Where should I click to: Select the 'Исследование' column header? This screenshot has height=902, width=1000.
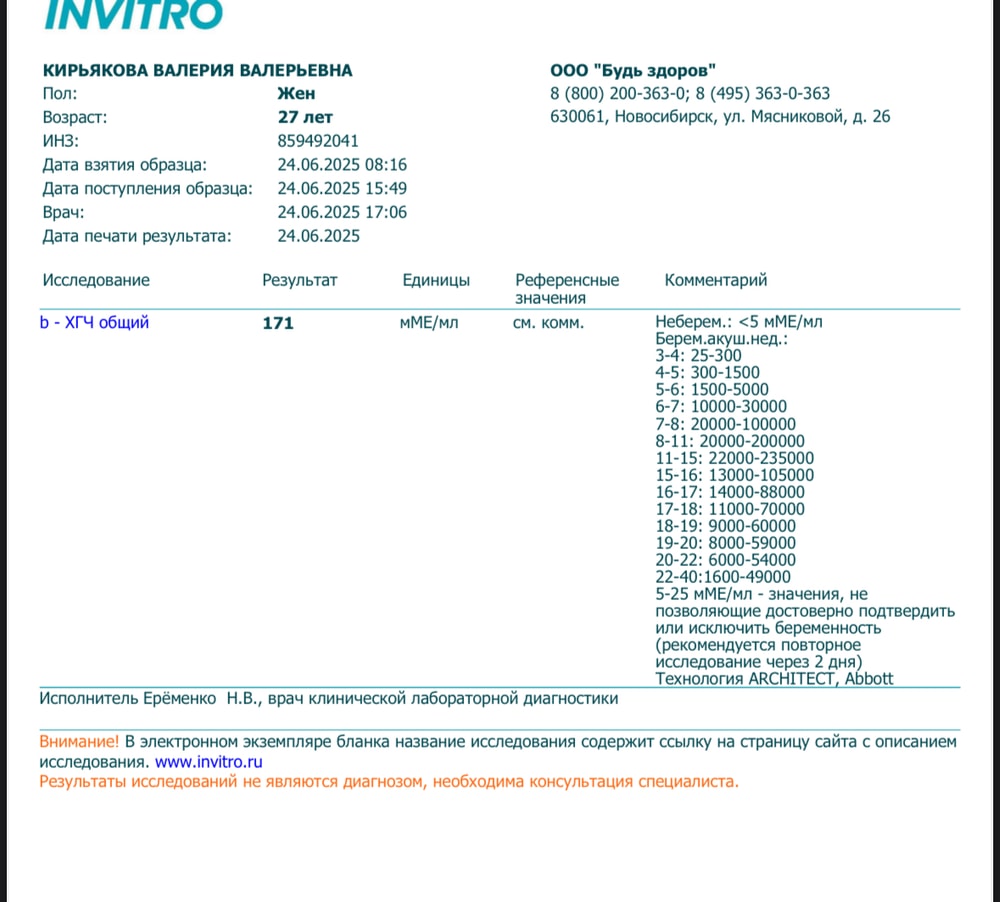pyautogui.click(x=96, y=281)
